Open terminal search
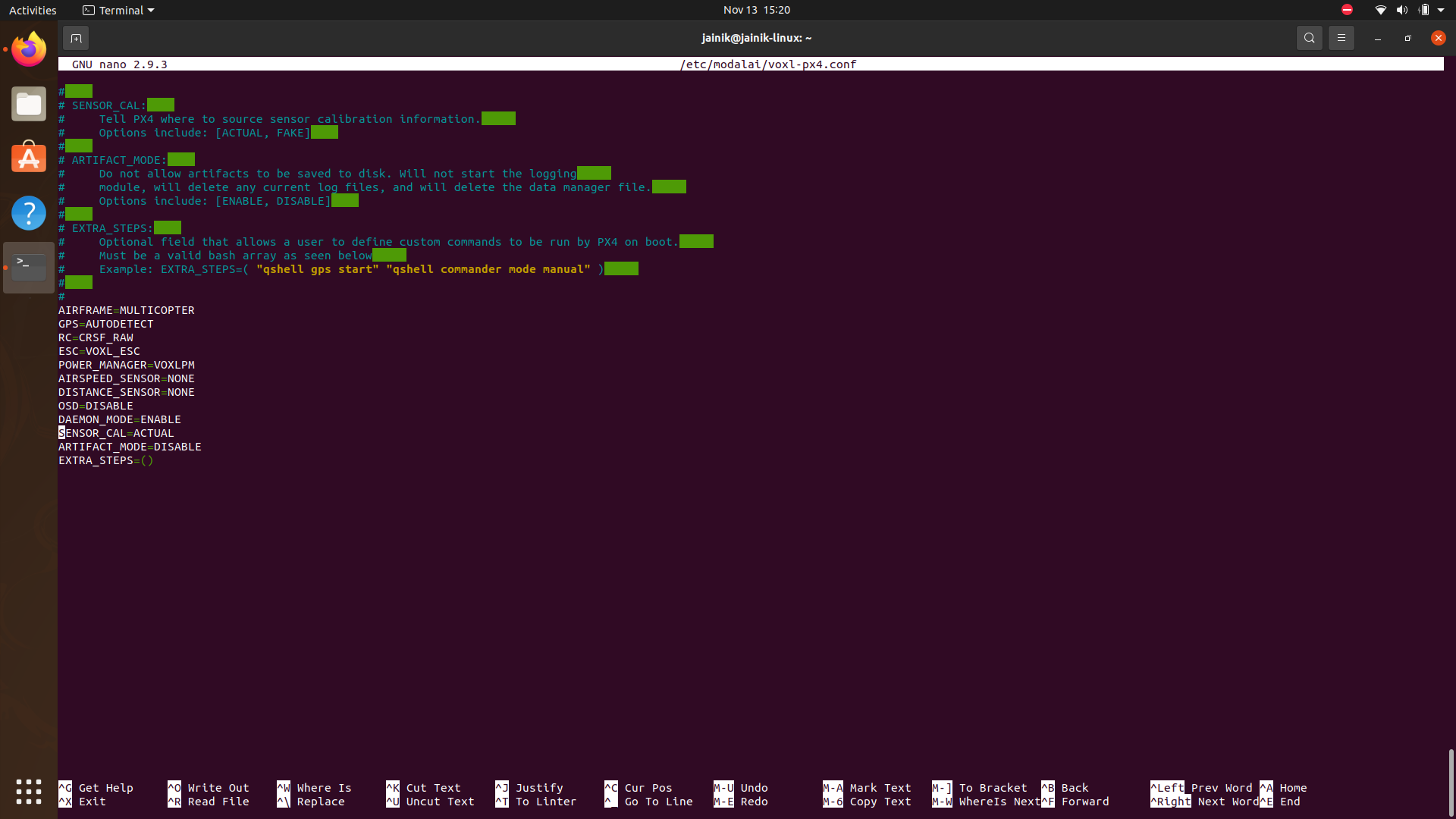 1309,38
